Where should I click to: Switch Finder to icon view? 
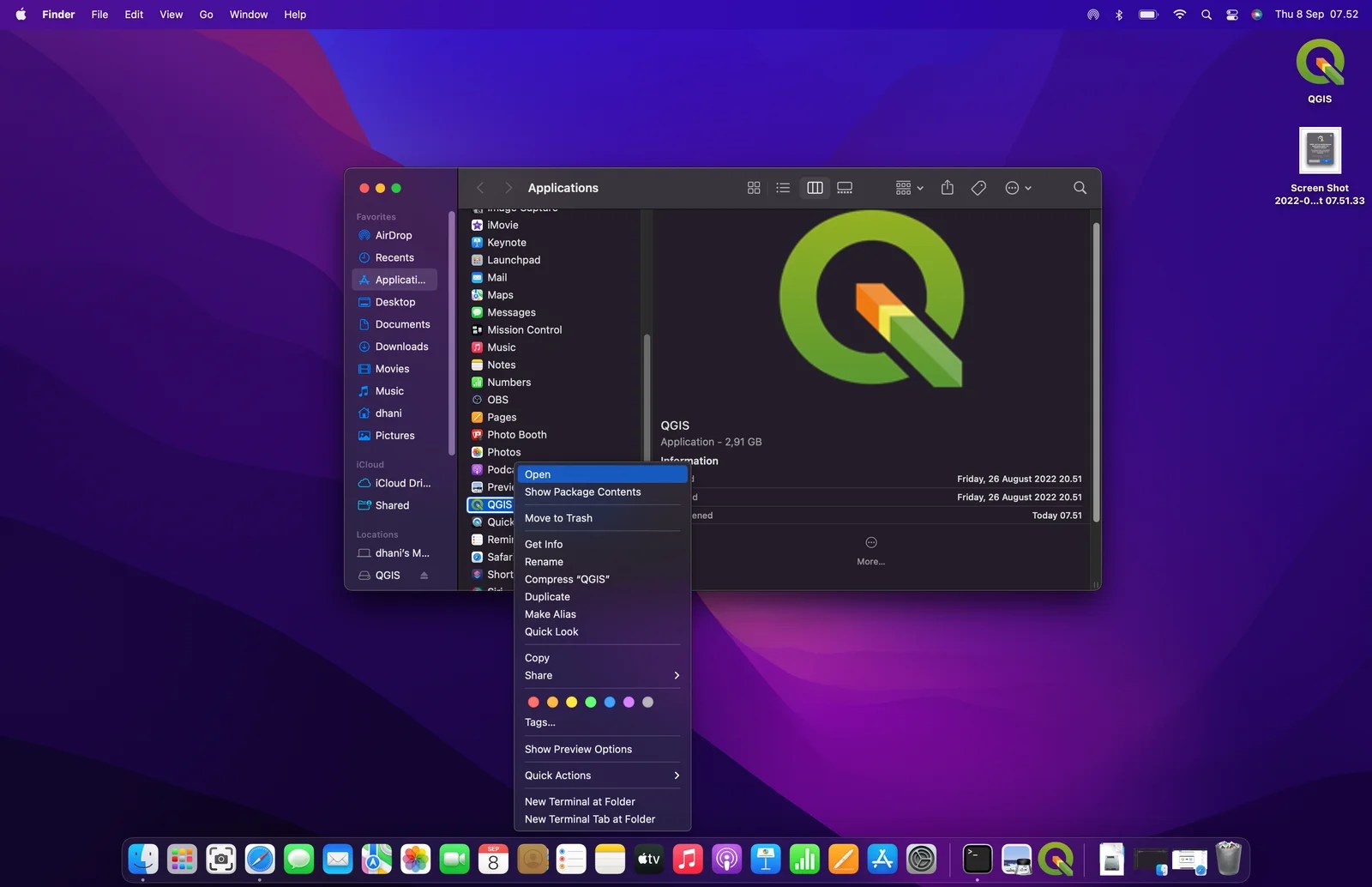tap(754, 188)
